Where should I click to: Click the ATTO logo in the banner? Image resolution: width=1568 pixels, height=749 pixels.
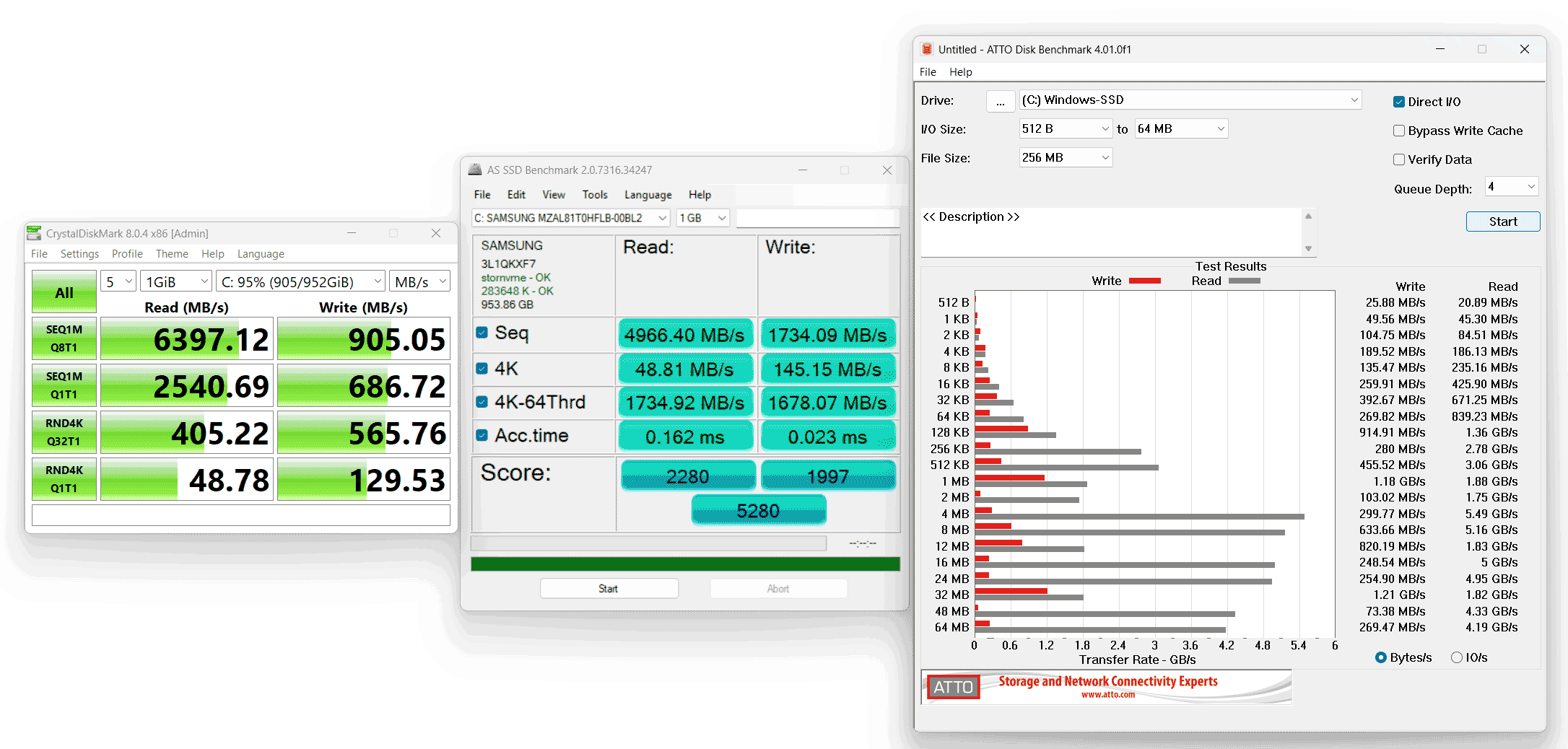(x=953, y=687)
